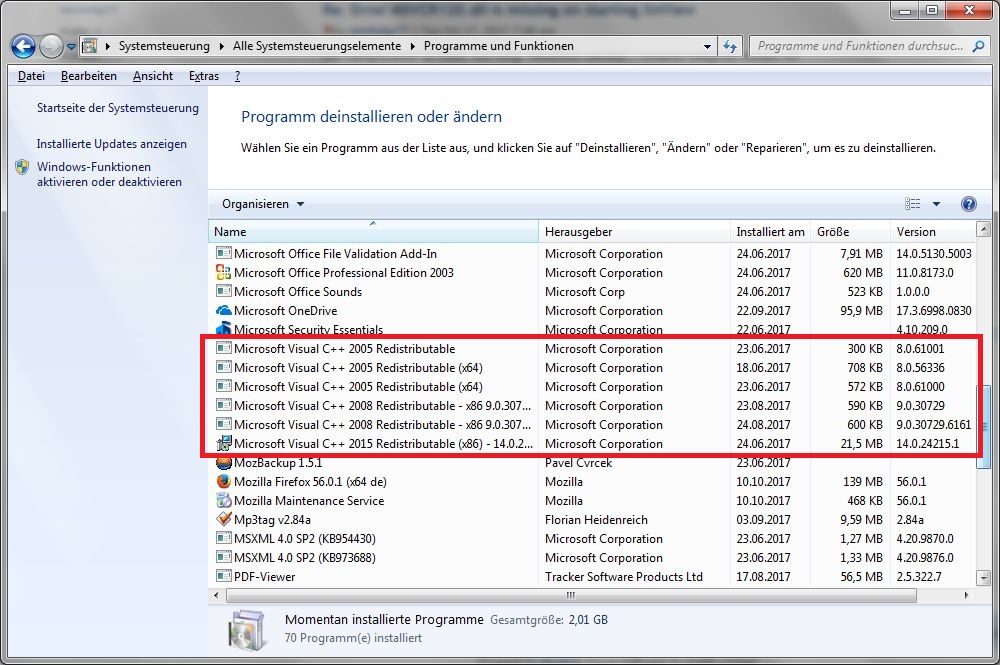
Task: Click Tracker Software Products Ltd publisher cell
Action: [624, 576]
